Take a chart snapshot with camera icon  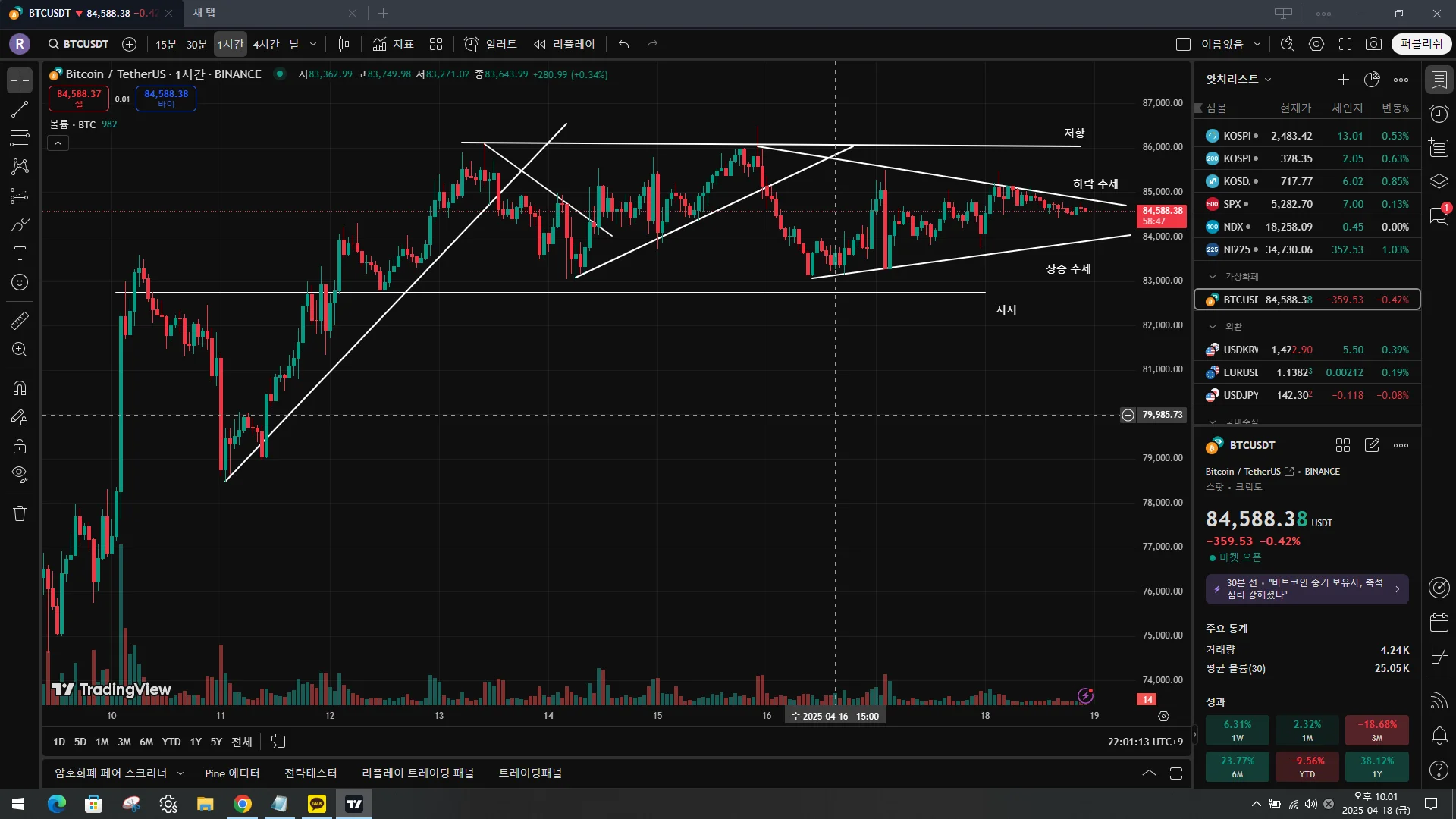click(x=1373, y=44)
